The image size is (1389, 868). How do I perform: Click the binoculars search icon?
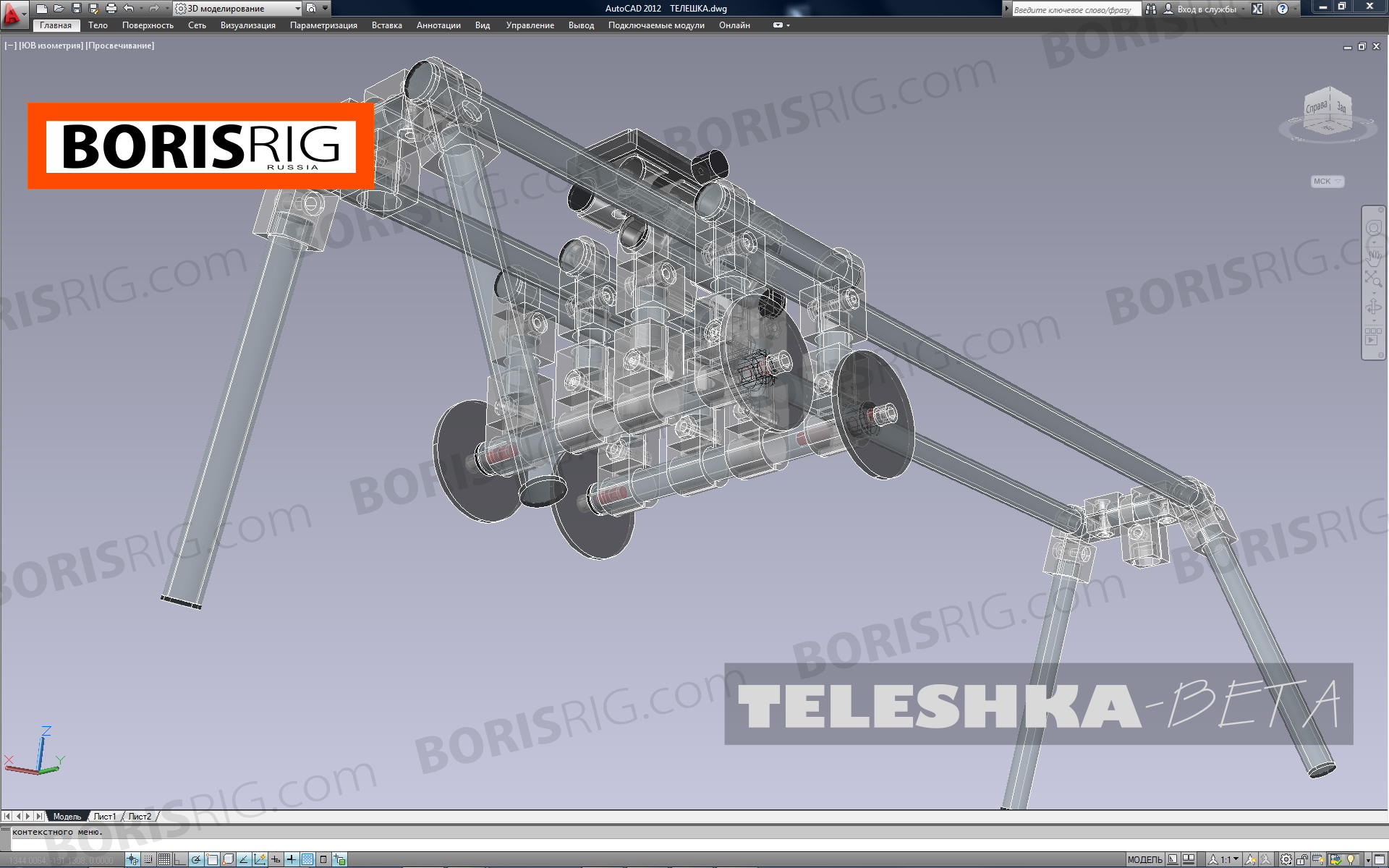1151,9
